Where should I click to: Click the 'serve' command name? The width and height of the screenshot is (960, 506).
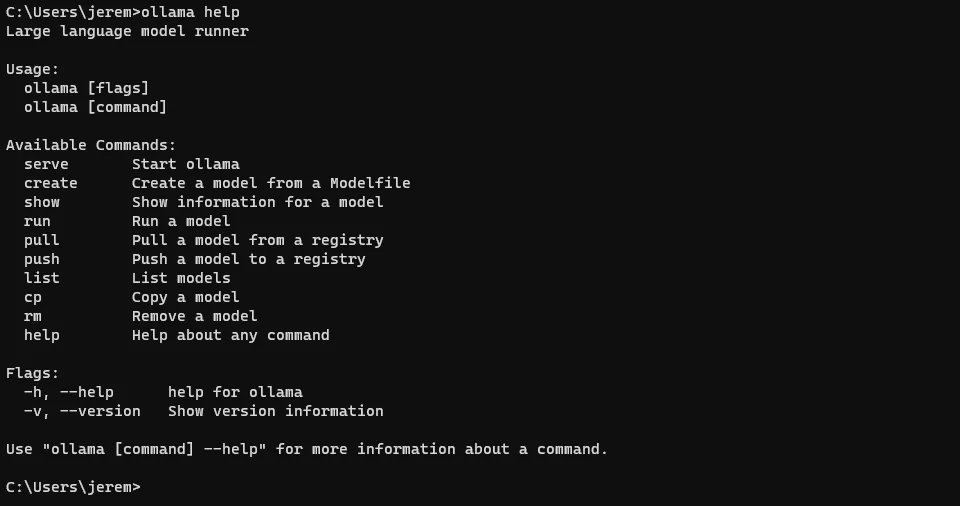click(x=47, y=164)
